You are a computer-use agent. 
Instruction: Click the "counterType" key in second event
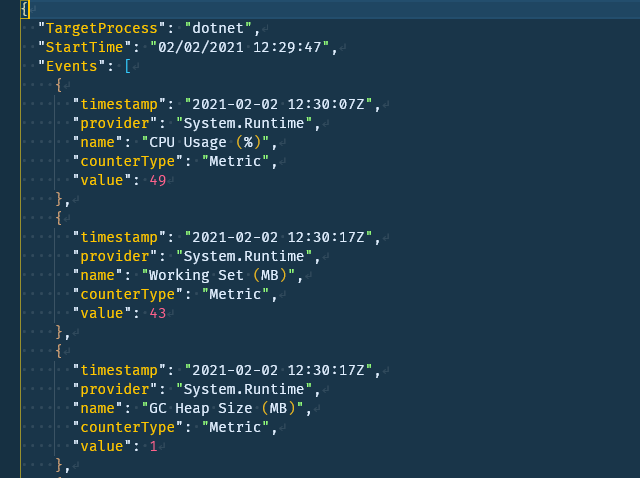click(x=128, y=294)
